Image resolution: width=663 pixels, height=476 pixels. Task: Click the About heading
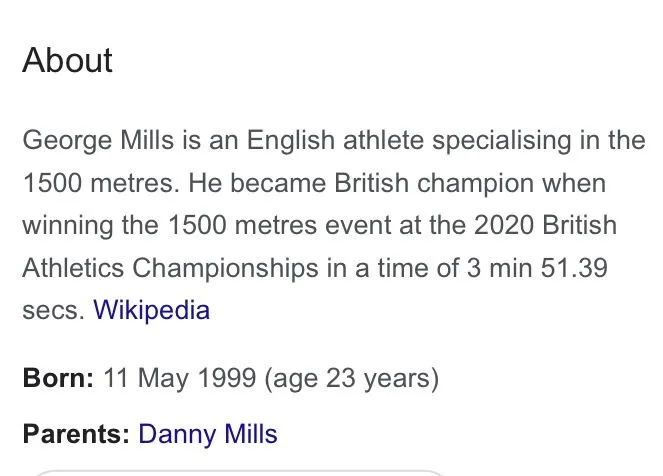tap(67, 61)
